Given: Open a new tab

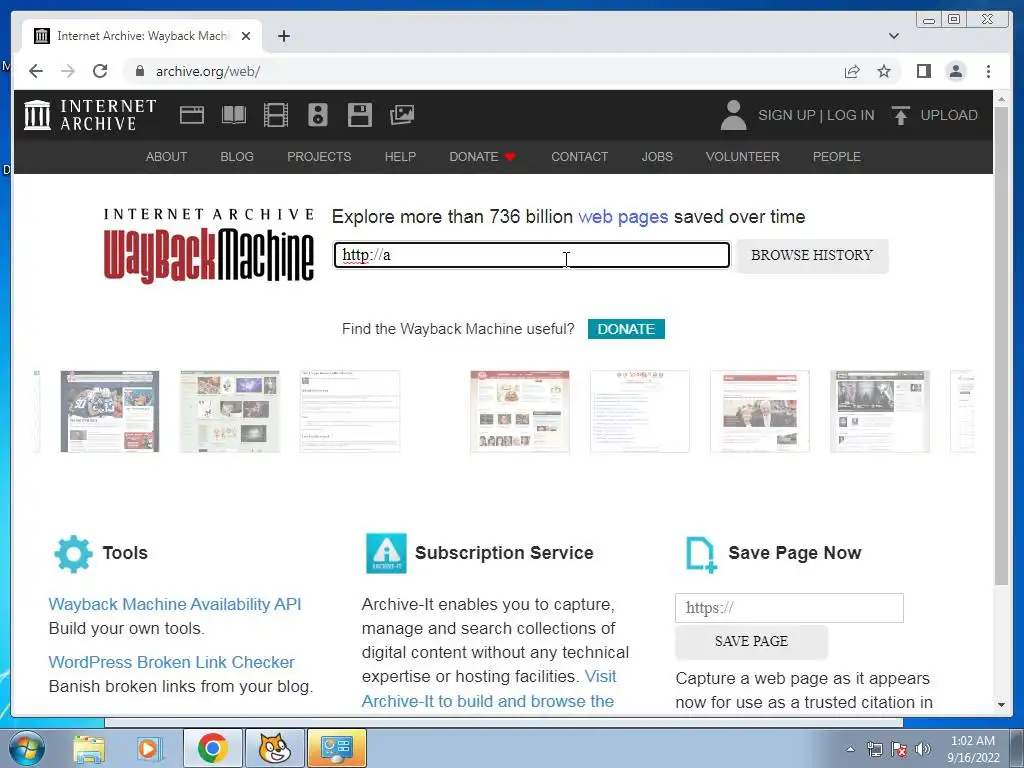Looking at the screenshot, I should click(x=283, y=36).
